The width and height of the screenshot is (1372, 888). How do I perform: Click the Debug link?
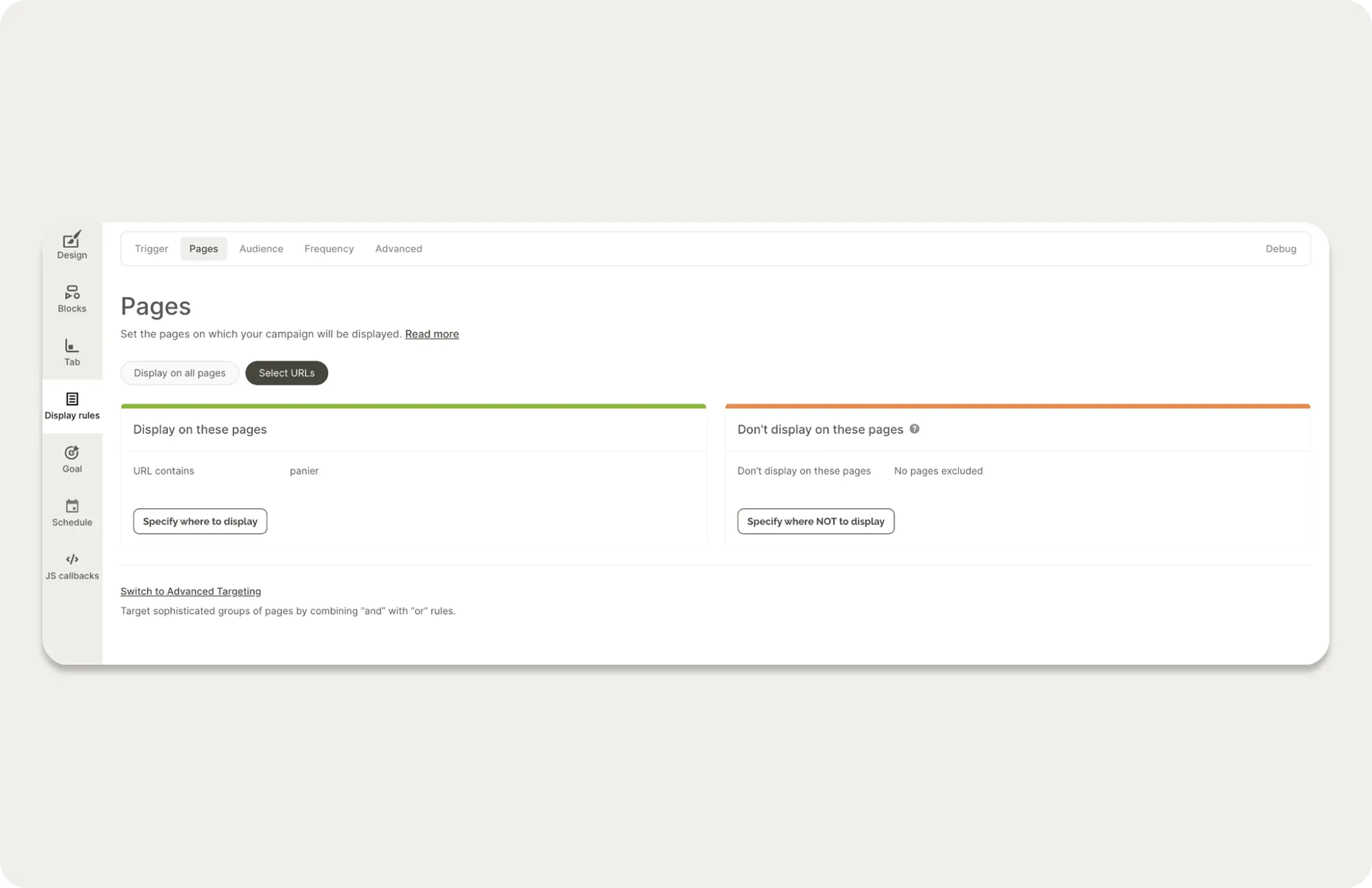[1280, 248]
